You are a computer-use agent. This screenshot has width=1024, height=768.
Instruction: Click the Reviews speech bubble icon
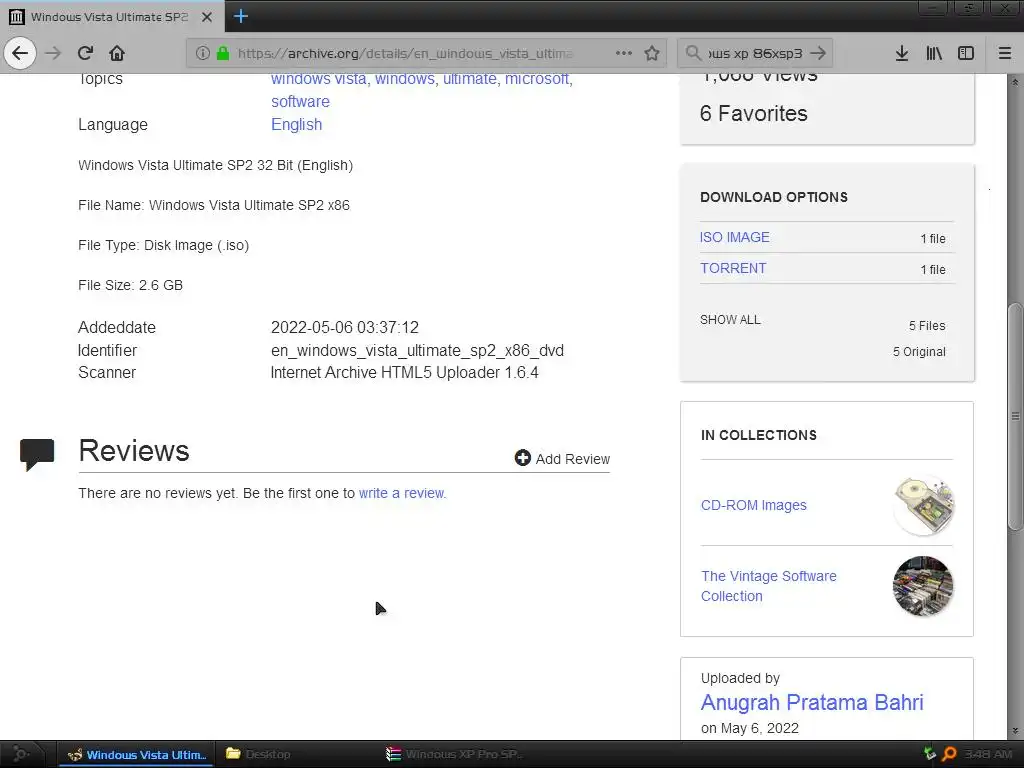coord(37,455)
